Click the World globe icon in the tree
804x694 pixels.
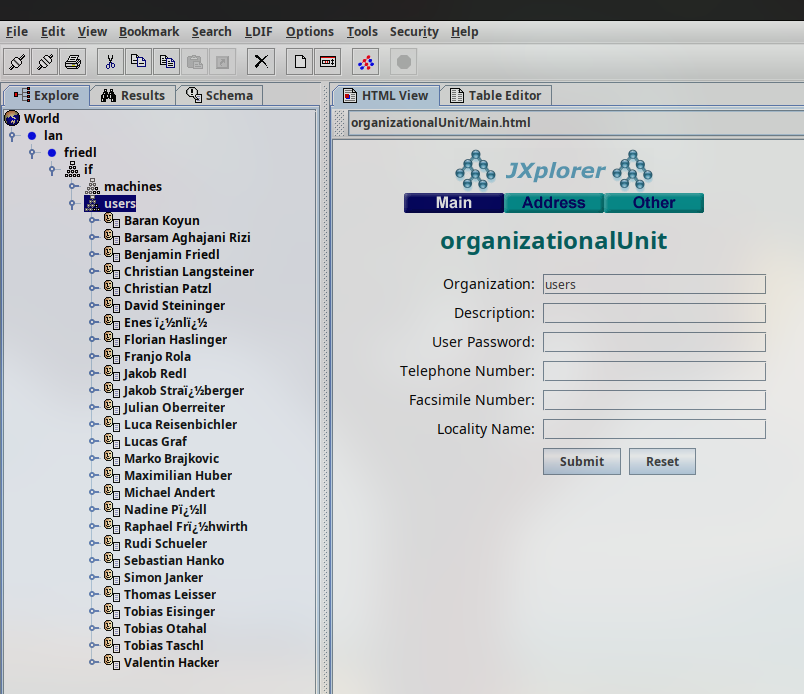[12, 118]
